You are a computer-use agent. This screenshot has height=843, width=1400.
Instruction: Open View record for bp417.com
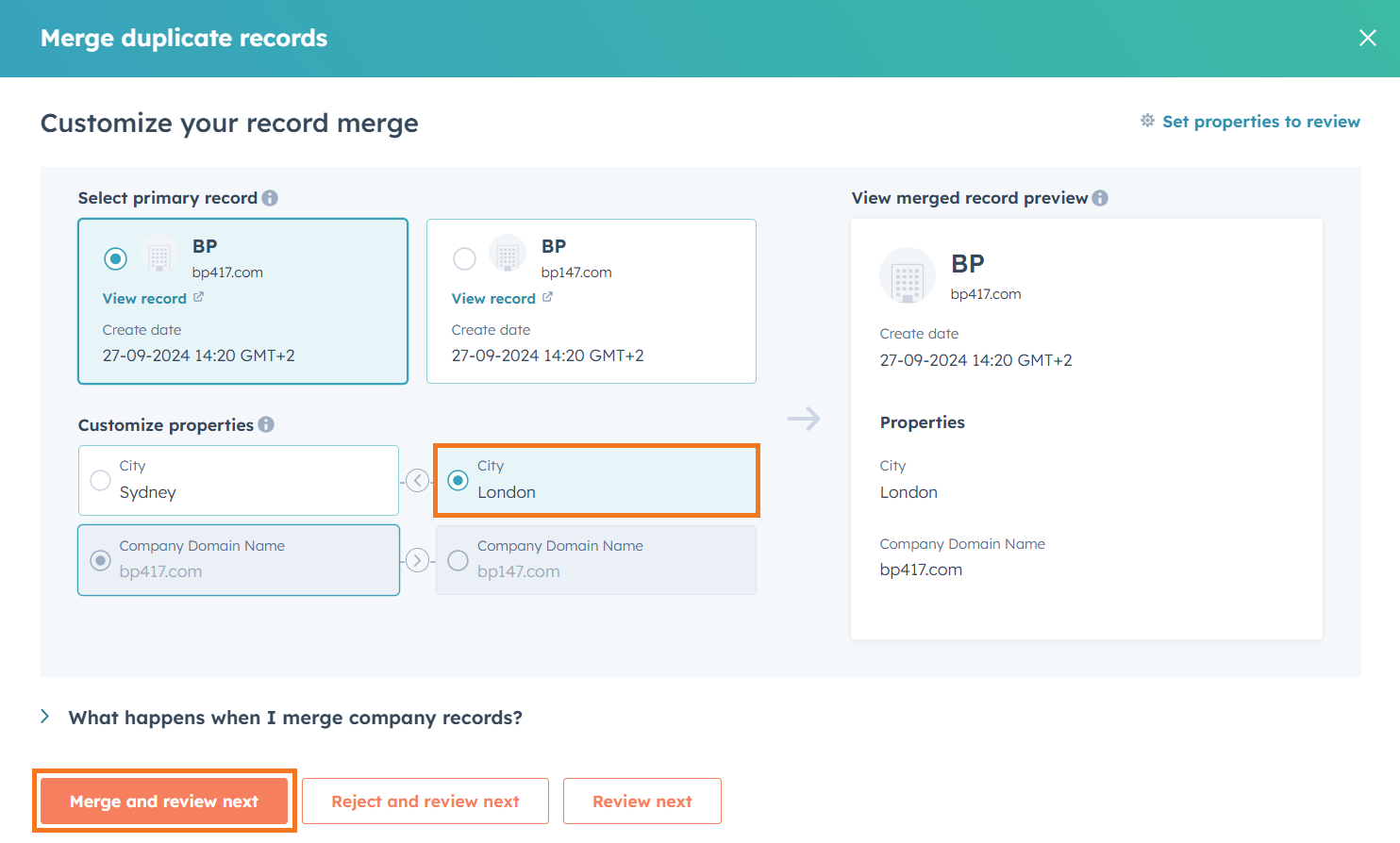pos(144,297)
